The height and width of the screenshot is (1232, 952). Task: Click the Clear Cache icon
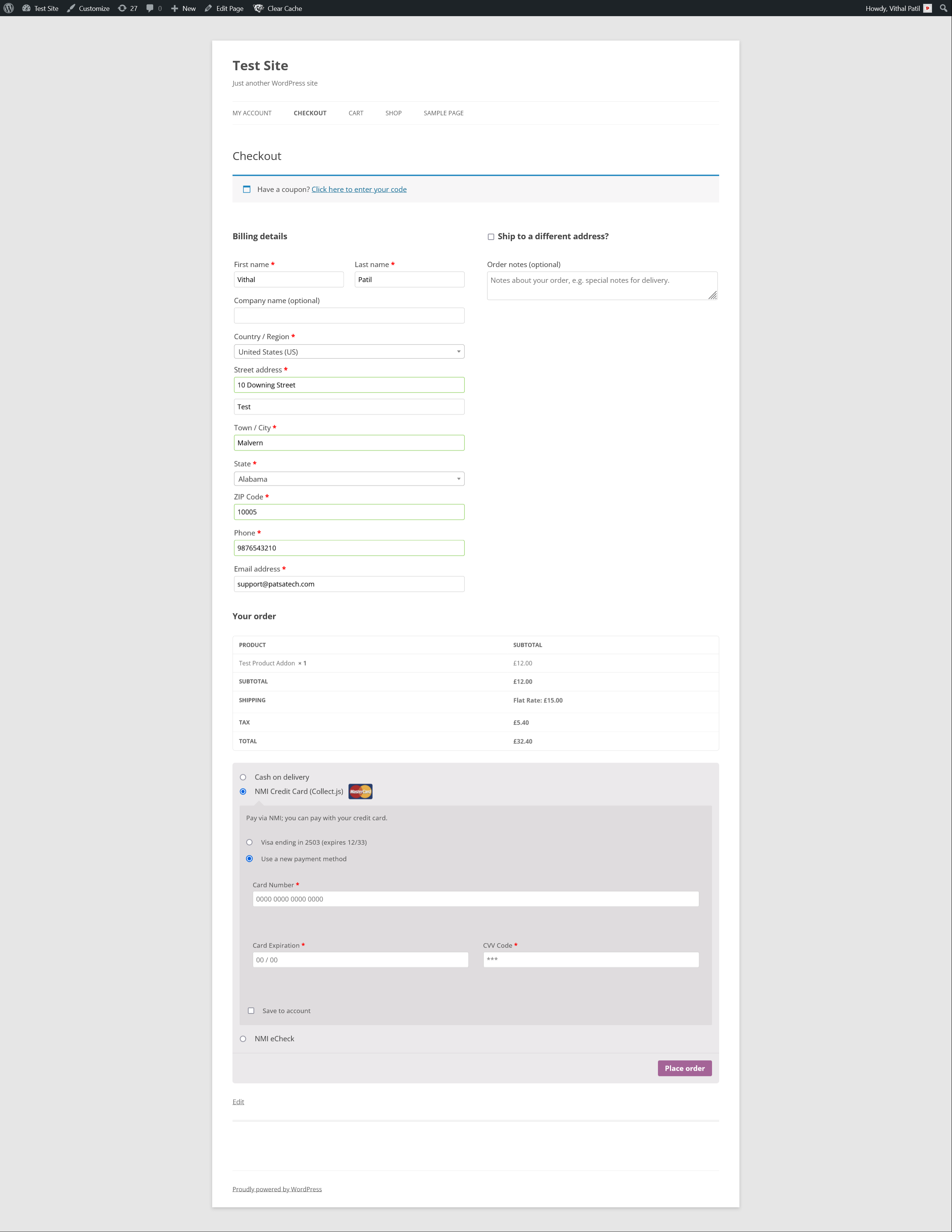pos(258,9)
